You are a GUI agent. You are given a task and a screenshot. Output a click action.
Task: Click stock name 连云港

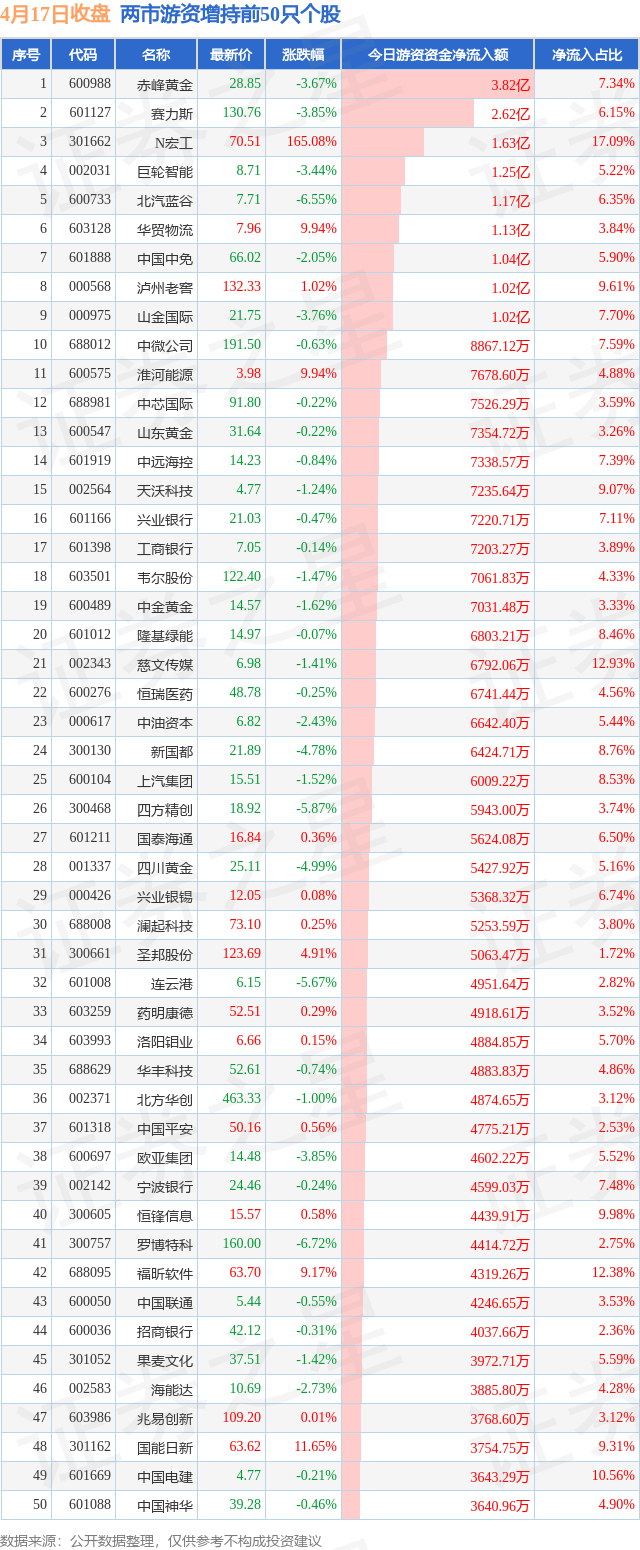172,984
